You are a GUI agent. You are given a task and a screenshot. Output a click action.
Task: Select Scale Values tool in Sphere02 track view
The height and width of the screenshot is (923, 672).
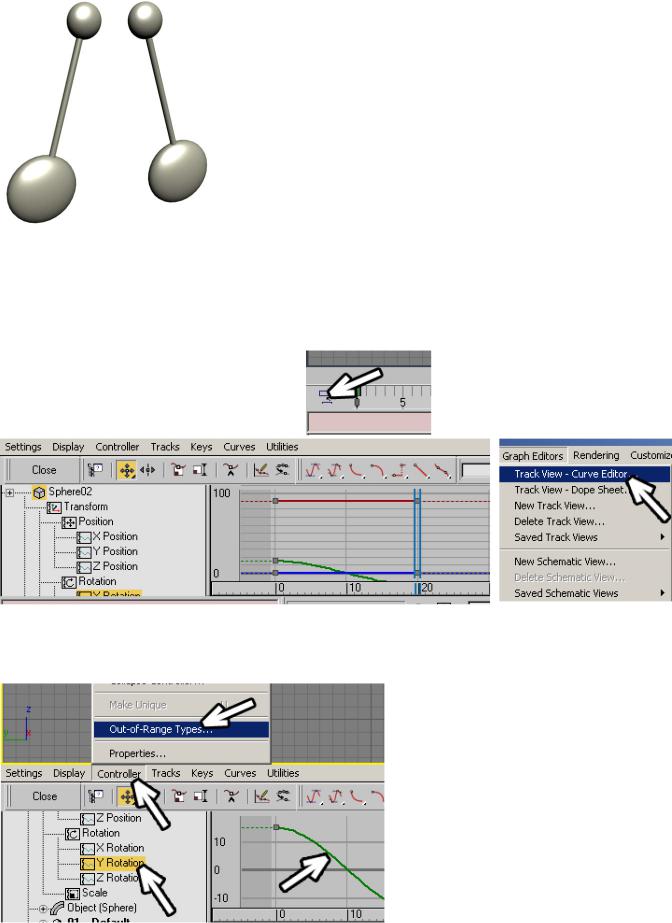(x=200, y=470)
